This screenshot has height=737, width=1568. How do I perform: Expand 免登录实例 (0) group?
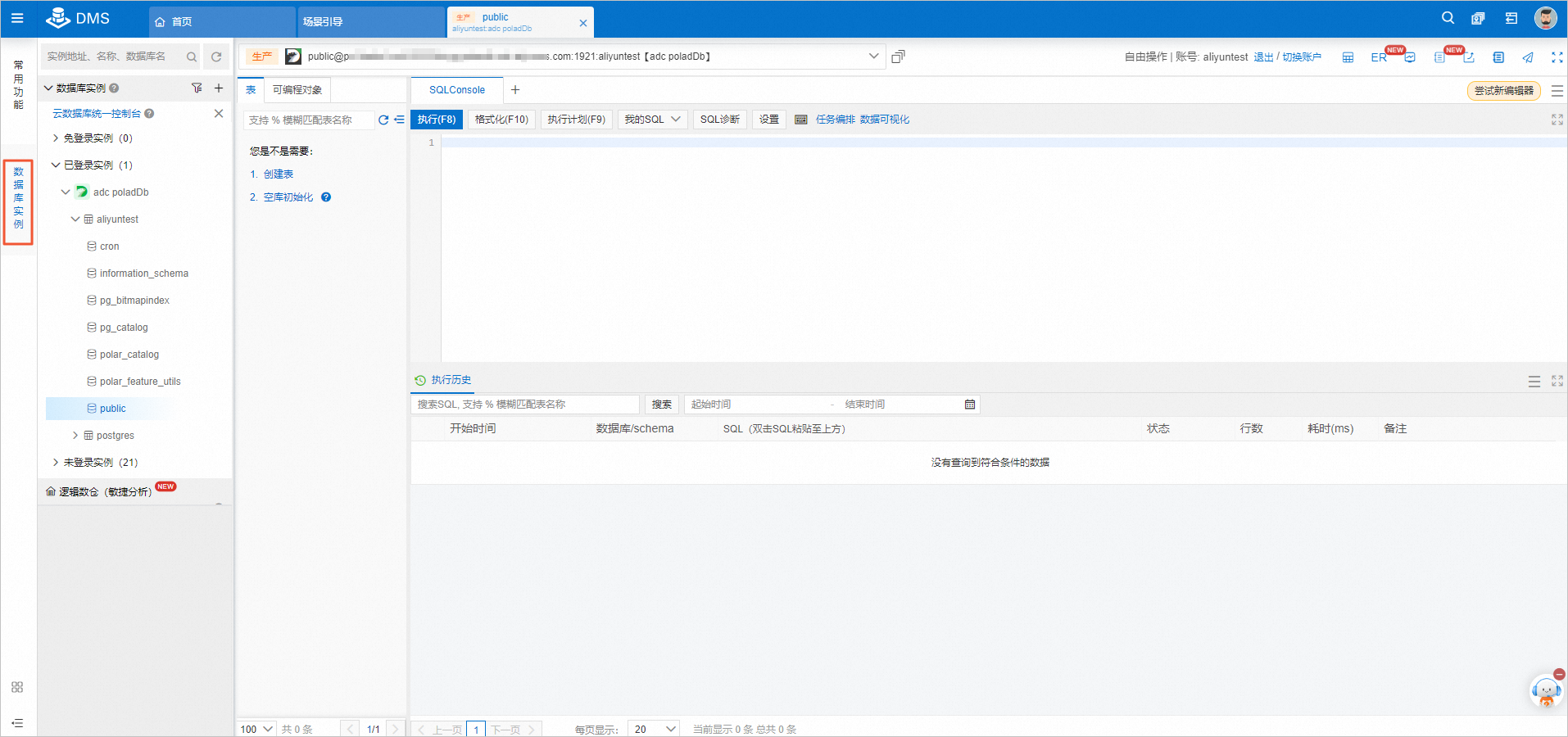pos(56,138)
